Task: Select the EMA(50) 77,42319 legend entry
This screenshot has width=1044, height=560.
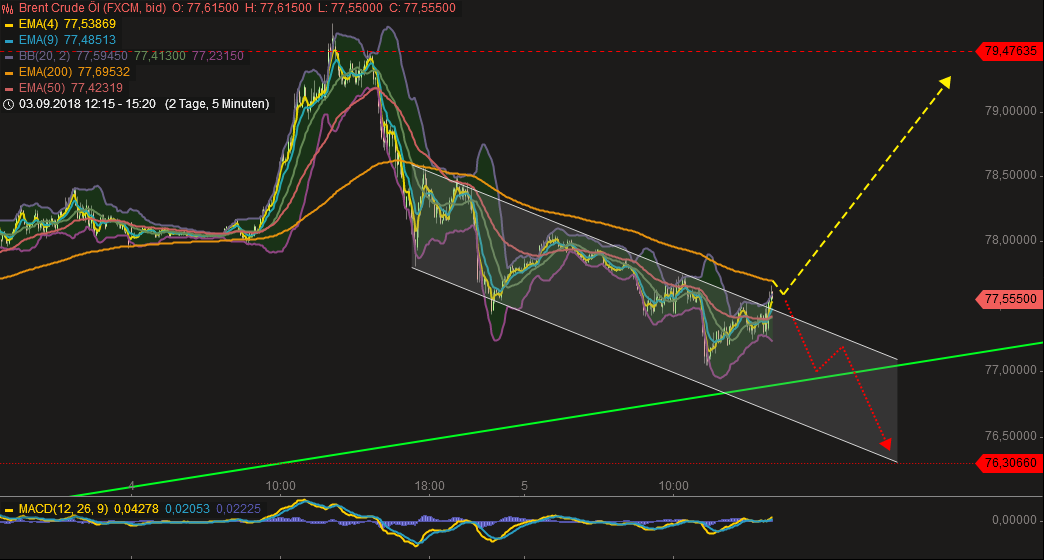Action: pos(71,88)
